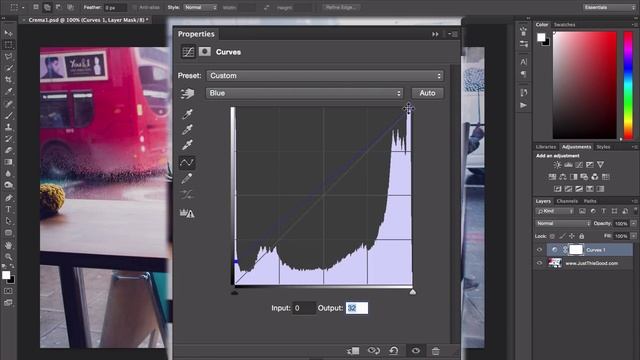Open the Essentials workspace dropdown
The image size is (640, 360).
[x=609, y=7]
